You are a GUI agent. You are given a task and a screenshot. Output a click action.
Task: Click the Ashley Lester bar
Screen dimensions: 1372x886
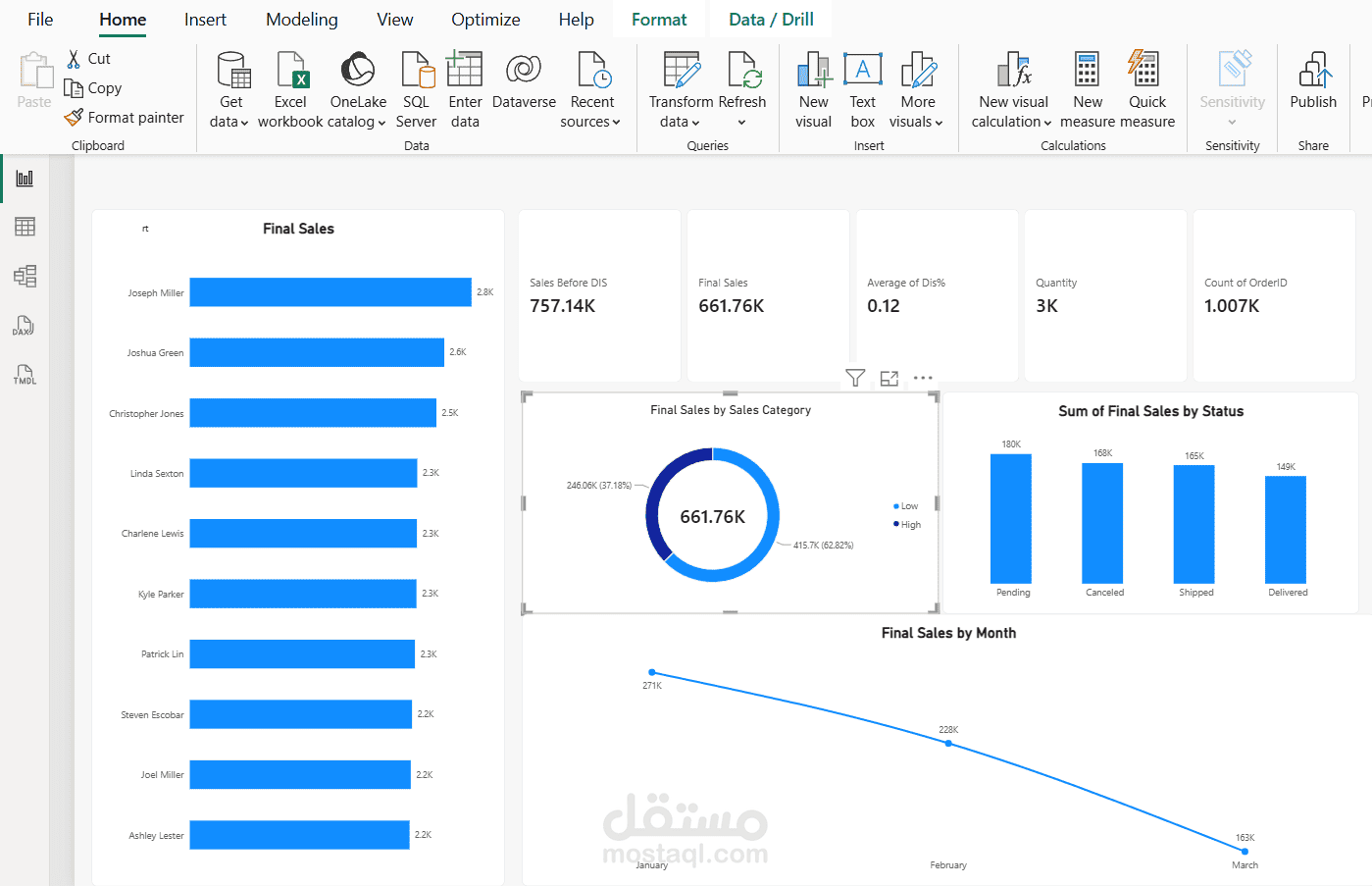(x=299, y=835)
